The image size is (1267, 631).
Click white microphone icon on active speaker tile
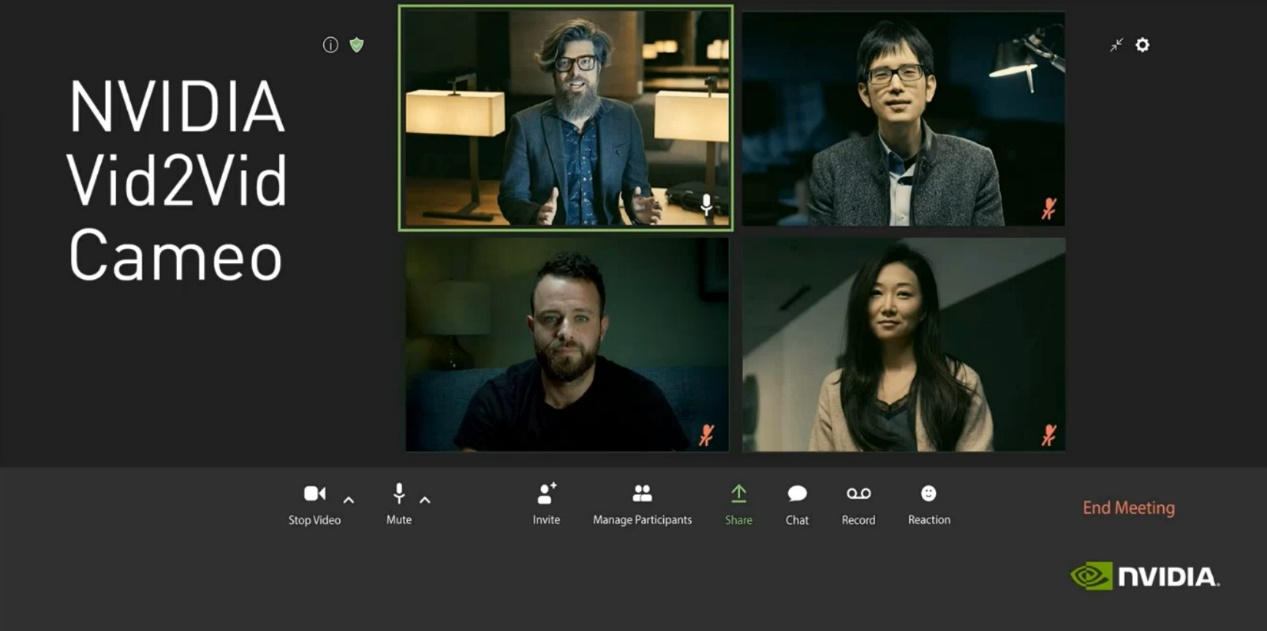pos(707,206)
